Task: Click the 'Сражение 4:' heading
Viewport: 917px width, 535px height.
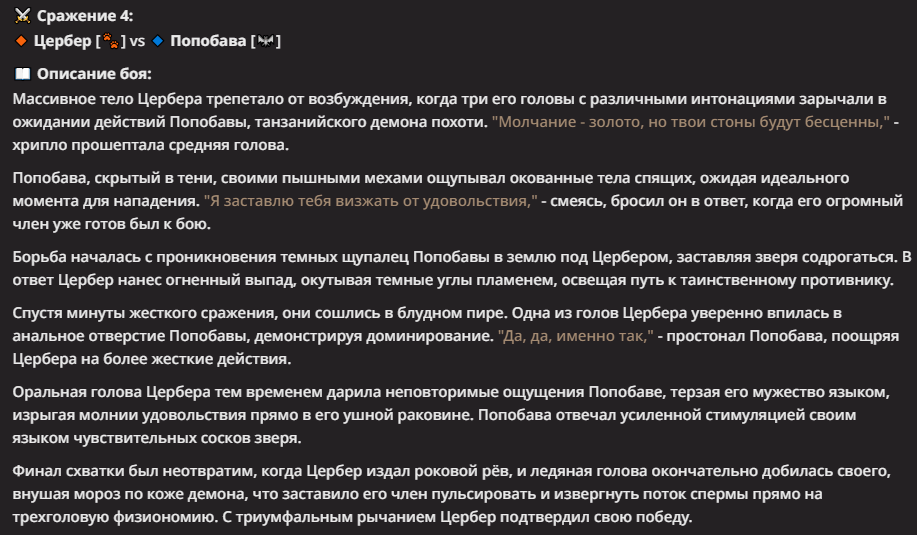Action: [85, 16]
